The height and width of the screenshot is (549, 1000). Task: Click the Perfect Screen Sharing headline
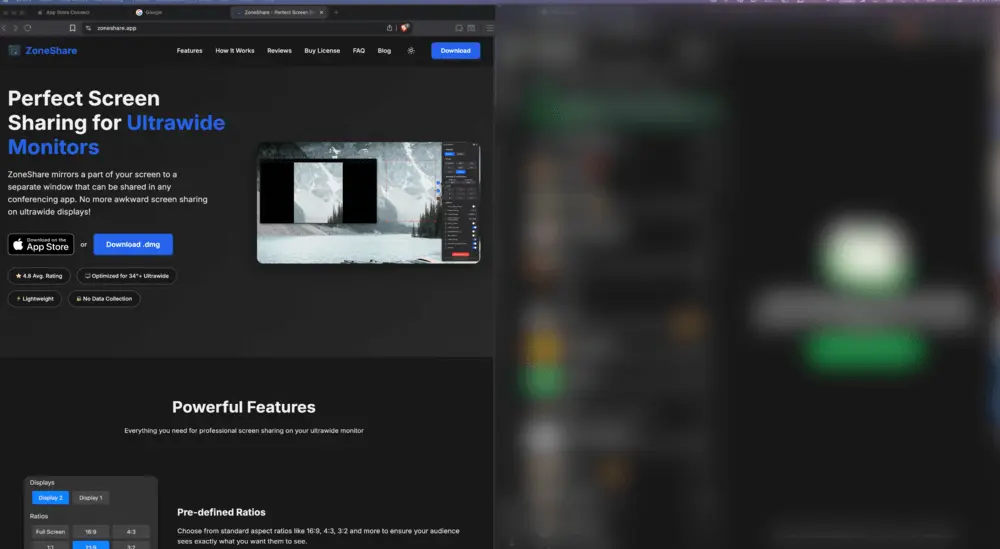[116, 122]
